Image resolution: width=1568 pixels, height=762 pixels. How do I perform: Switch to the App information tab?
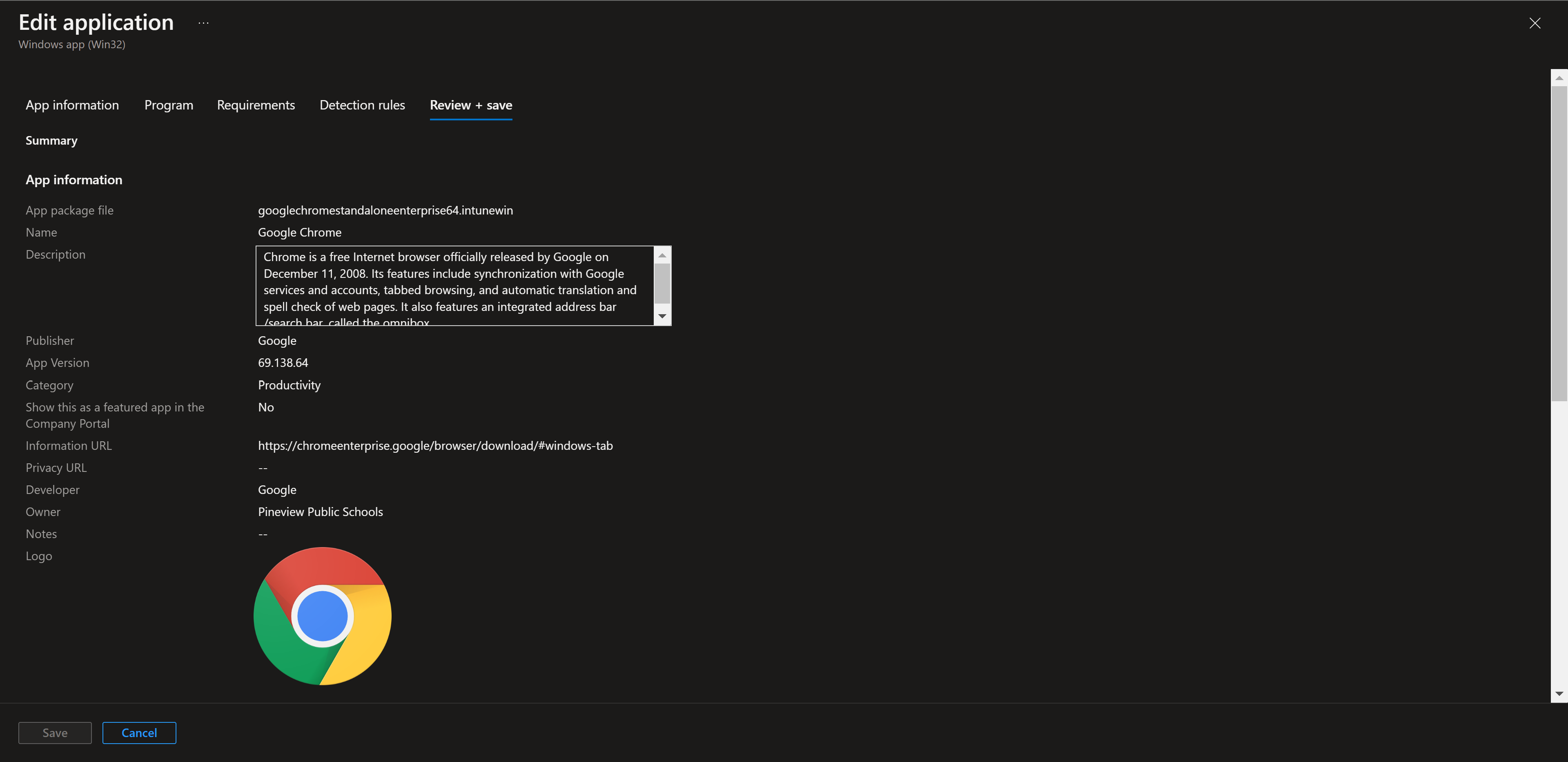(72, 105)
